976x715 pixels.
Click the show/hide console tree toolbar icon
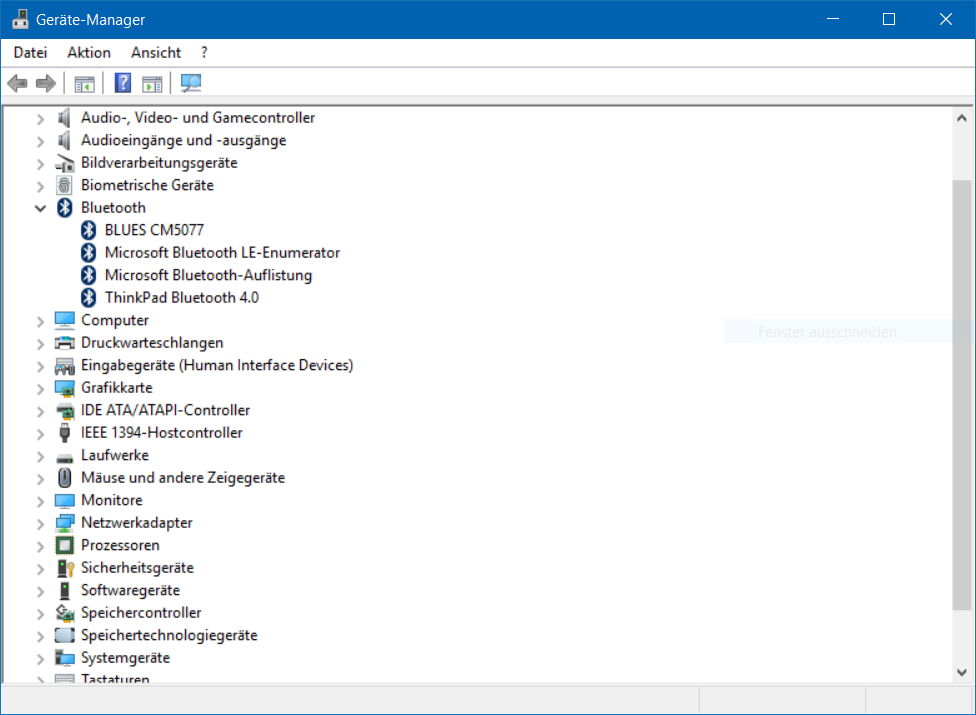click(x=85, y=83)
